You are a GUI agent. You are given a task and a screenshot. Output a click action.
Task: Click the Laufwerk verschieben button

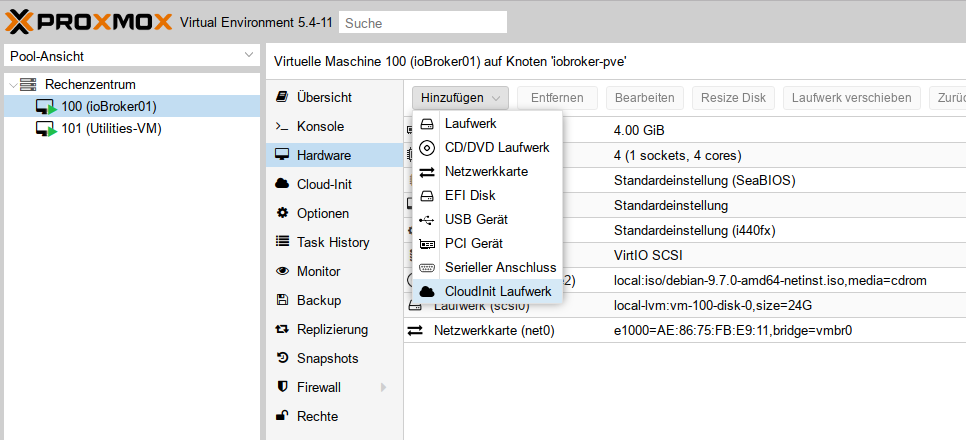point(851,98)
